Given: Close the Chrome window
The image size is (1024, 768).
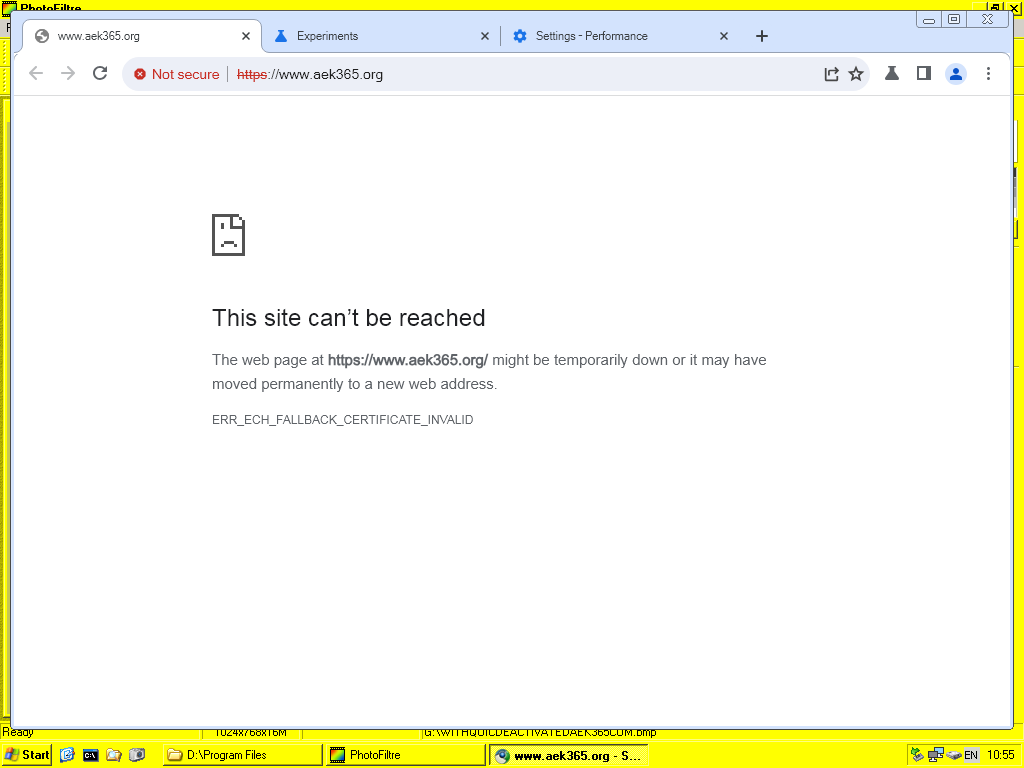Looking at the screenshot, I should (987, 20).
